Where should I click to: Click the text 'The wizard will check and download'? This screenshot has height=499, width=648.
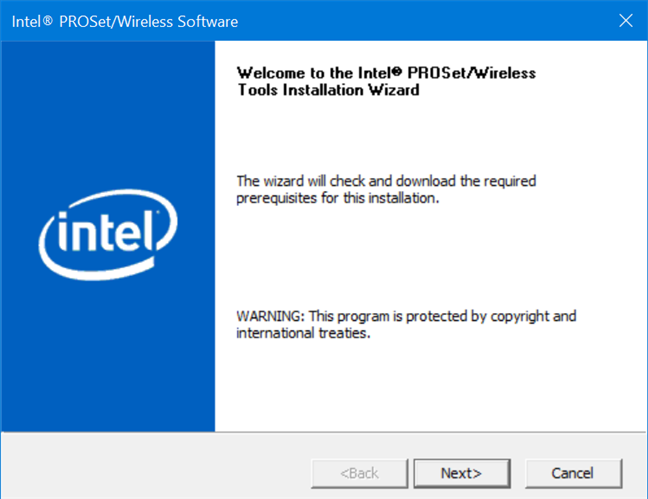[x=346, y=181]
